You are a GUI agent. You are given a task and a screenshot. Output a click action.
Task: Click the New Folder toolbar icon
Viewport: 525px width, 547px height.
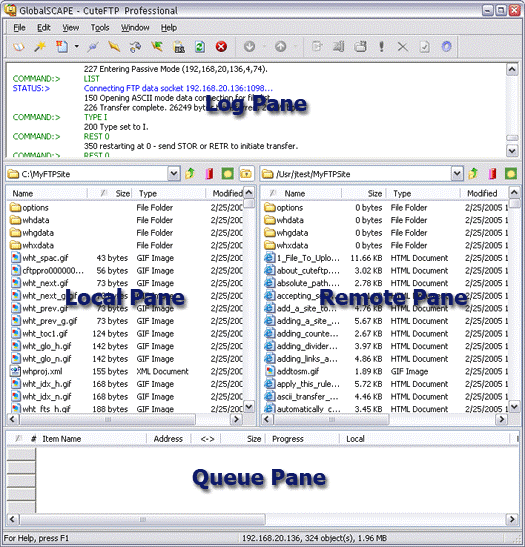click(360, 46)
